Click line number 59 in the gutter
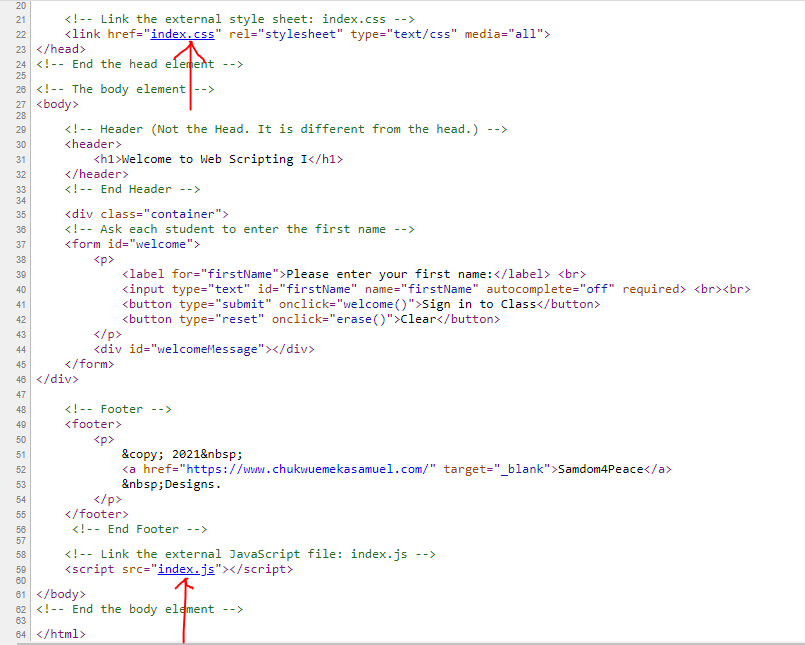Screen dimensions: 805x645 coord(21,570)
